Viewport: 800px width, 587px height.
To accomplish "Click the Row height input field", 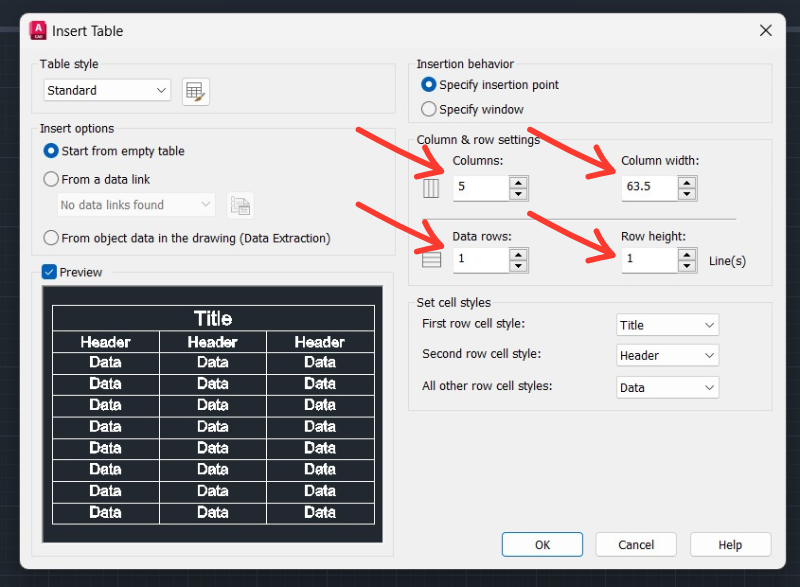I will tap(650, 260).
